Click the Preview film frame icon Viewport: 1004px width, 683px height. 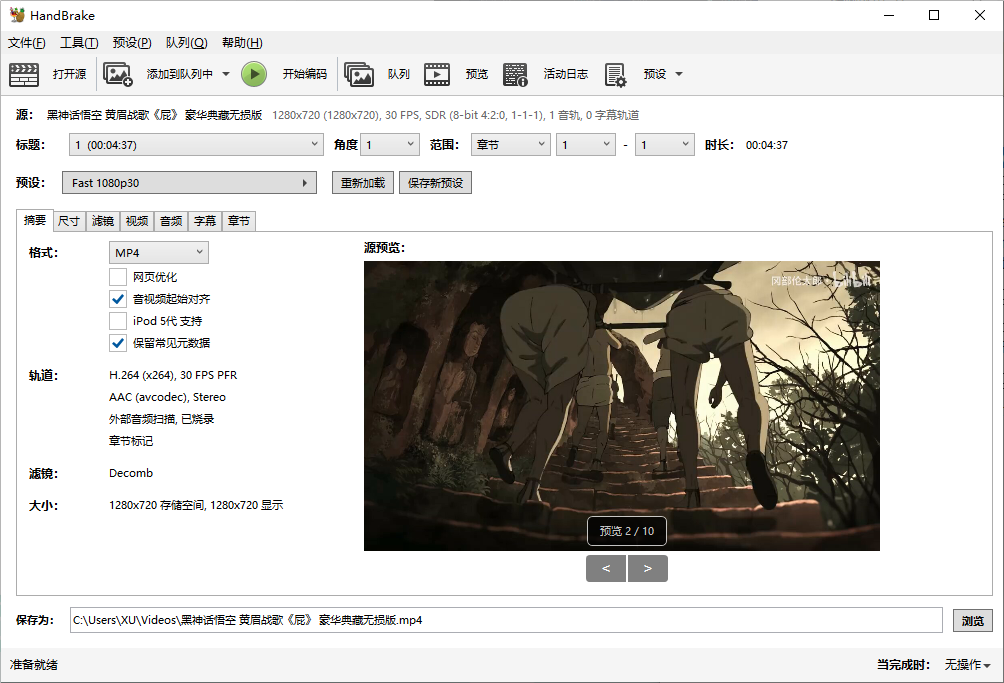point(437,74)
